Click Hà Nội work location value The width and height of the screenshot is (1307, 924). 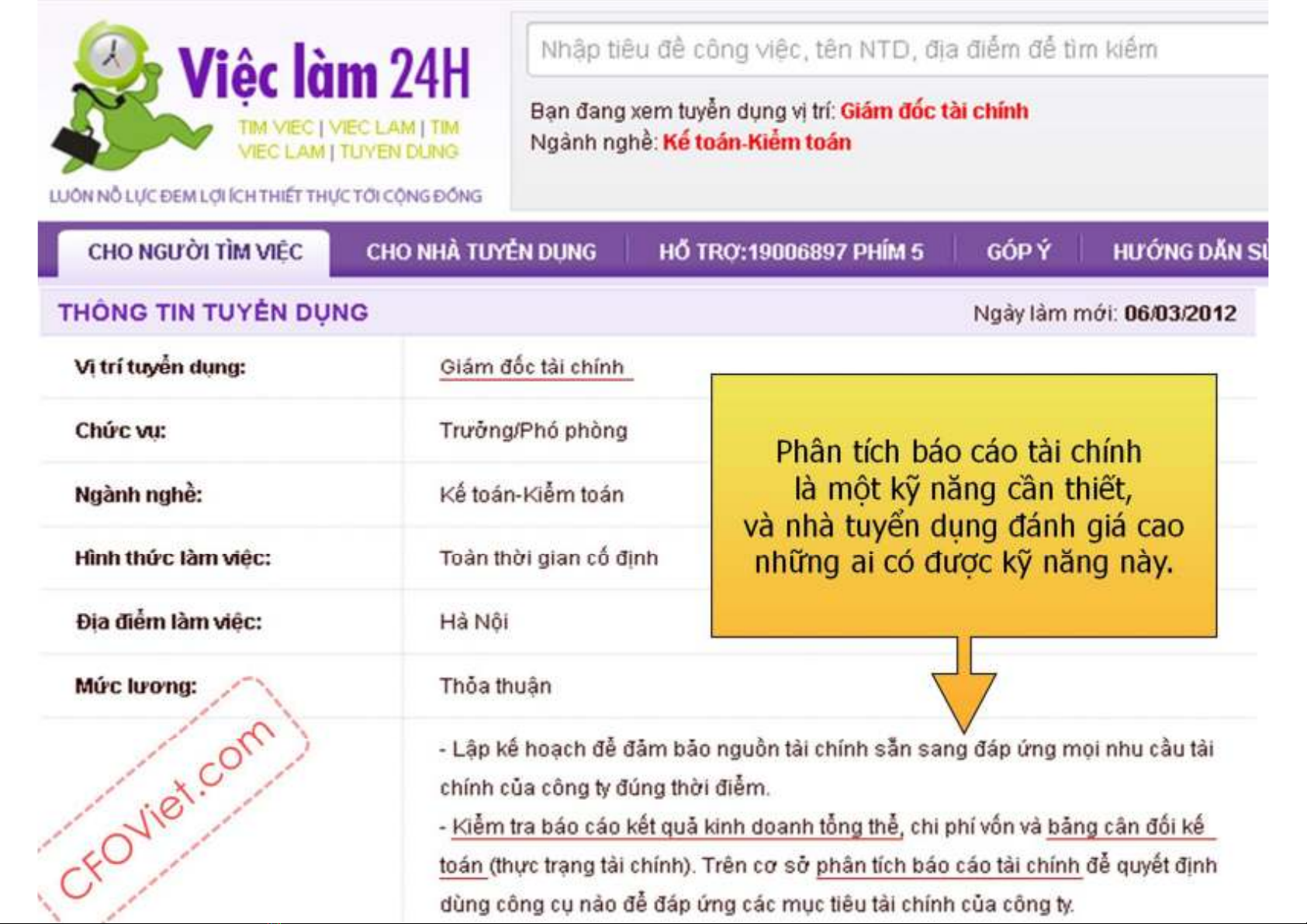[474, 621]
